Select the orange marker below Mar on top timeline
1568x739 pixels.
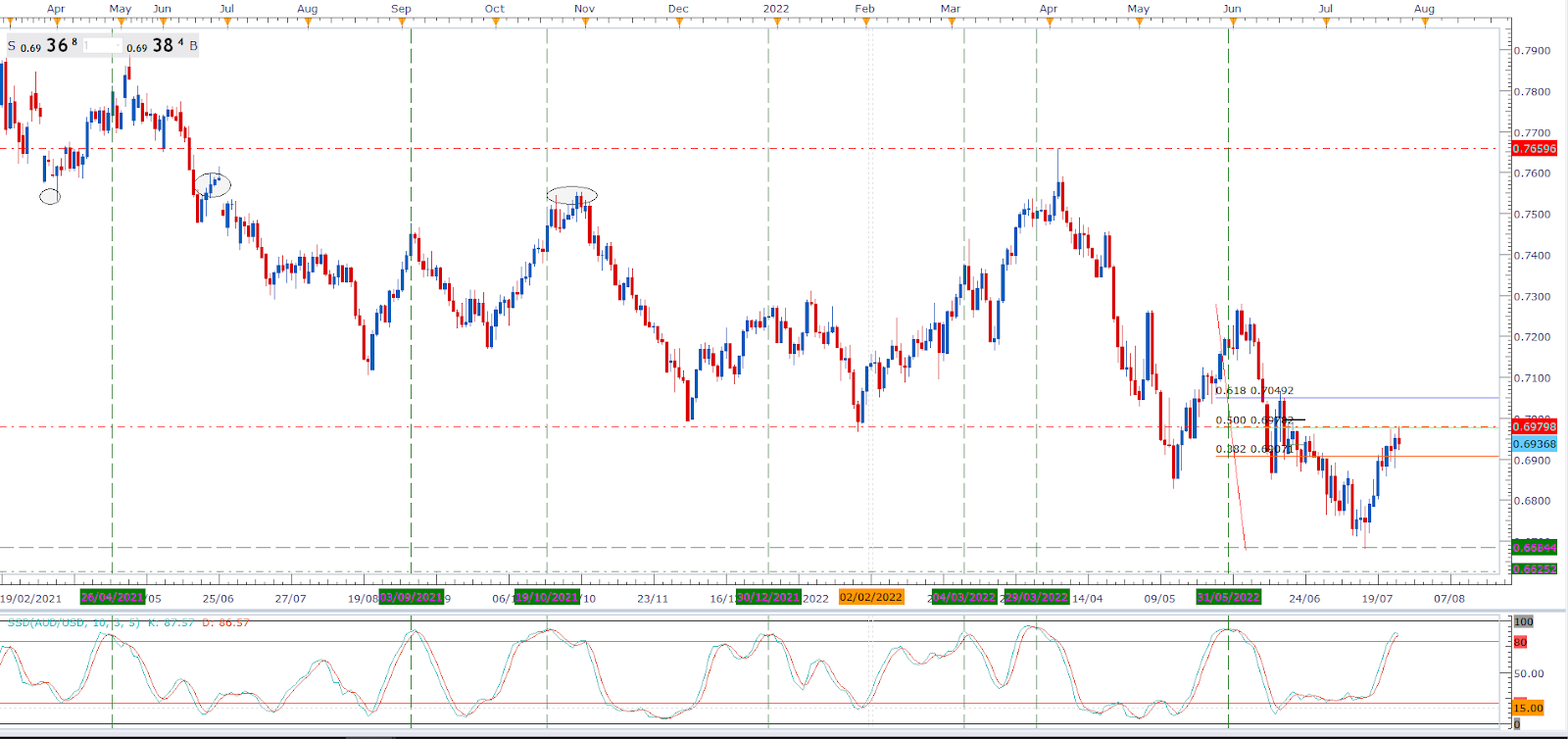pyautogui.click(x=951, y=22)
